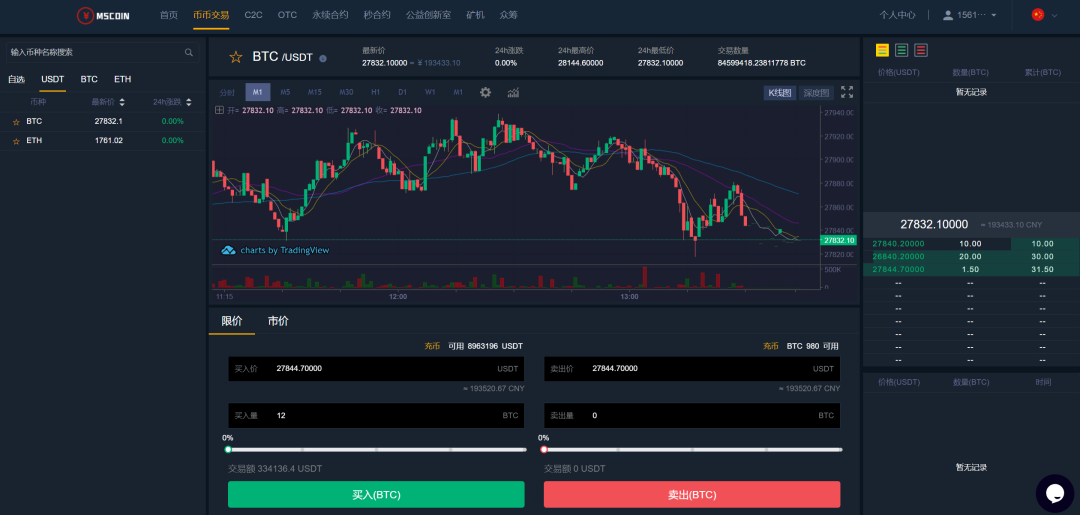The width and height of the screenshot is (1080, 515).
Task: Expand the account 1561 dropdown menu
Action: coord(970,15)
